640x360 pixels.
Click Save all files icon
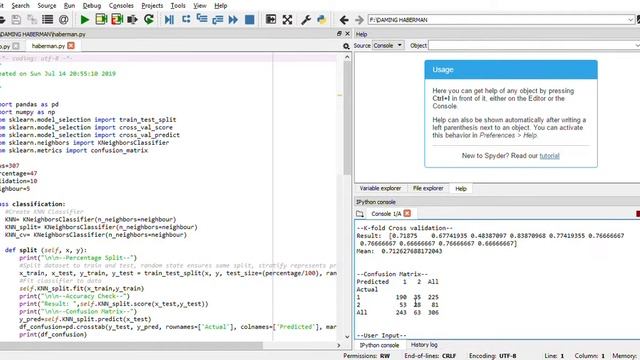32,19
